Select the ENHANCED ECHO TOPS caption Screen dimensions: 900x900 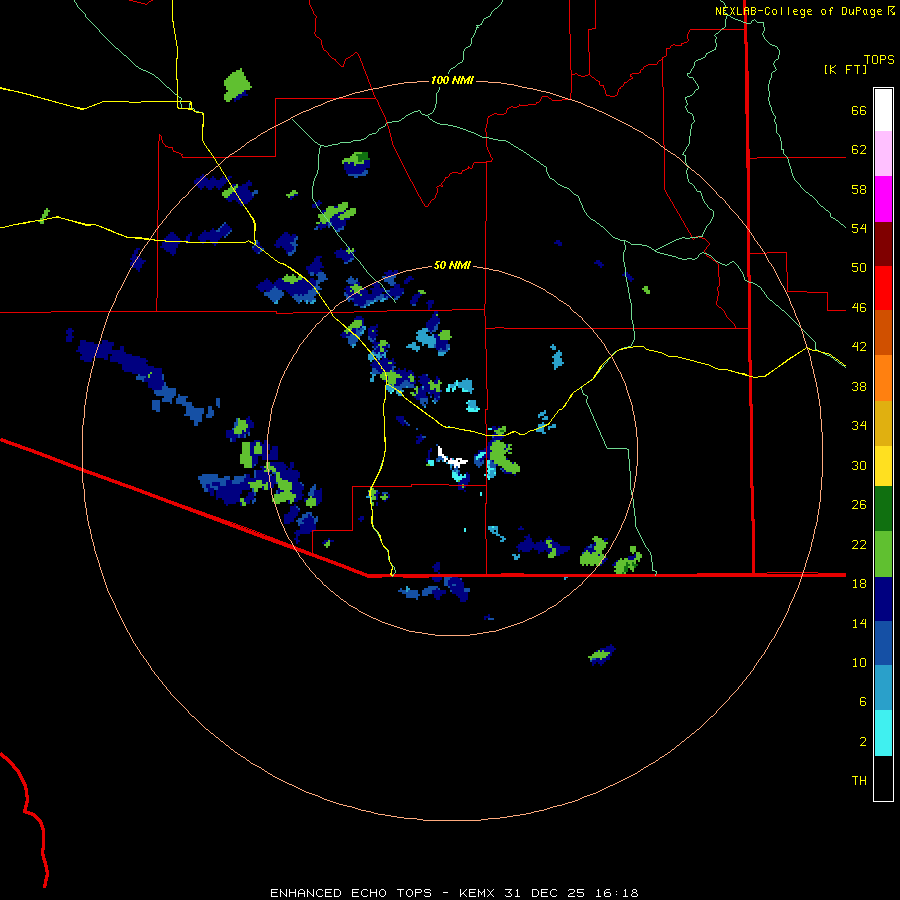pyautogui.click(x=351, y=893)
